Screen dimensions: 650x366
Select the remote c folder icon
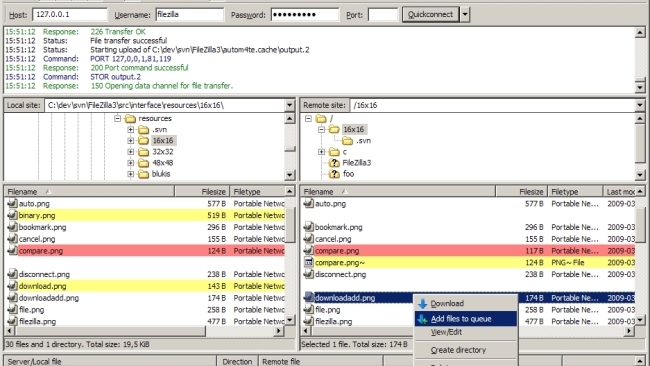[334, 152]
